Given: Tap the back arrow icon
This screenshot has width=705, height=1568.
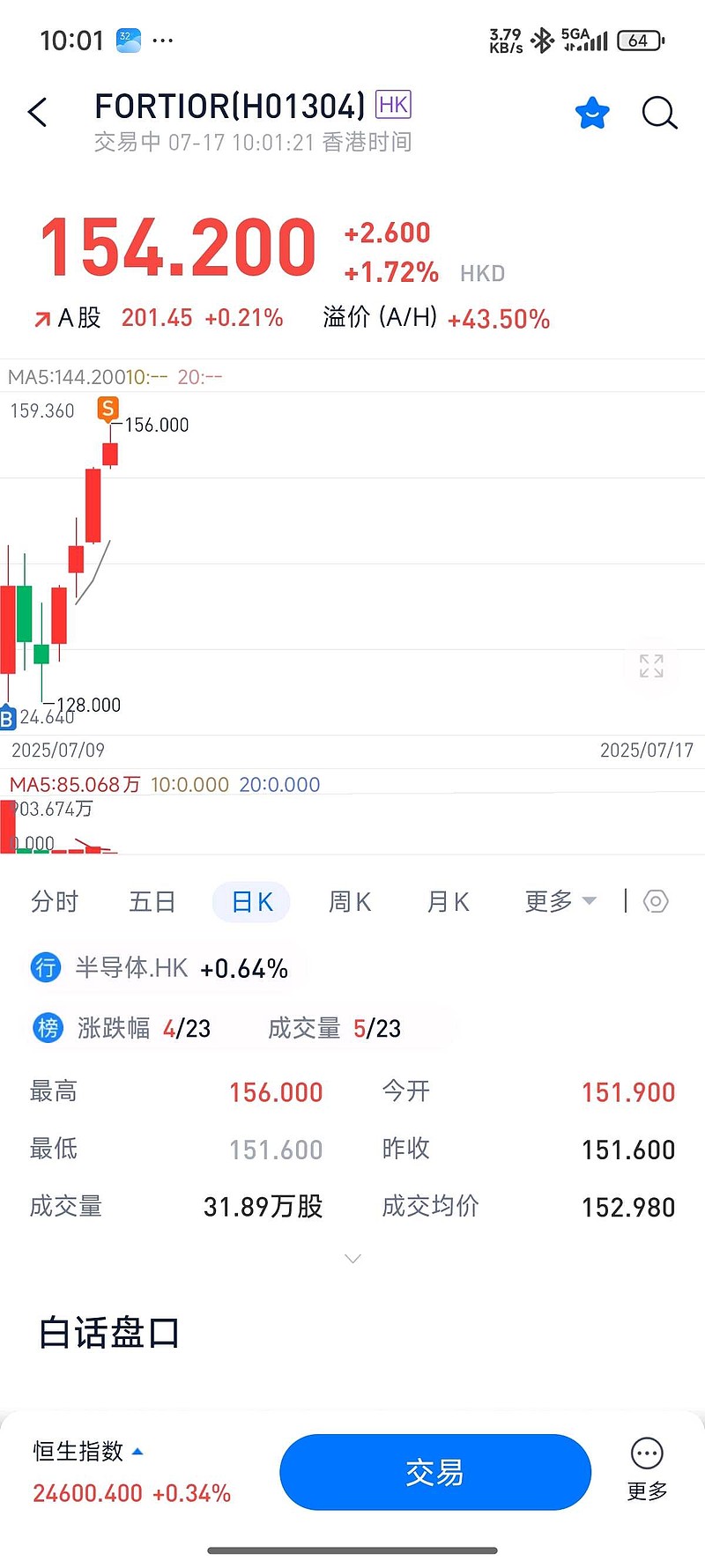Looking at the screenshot, I should coord(37,113).
